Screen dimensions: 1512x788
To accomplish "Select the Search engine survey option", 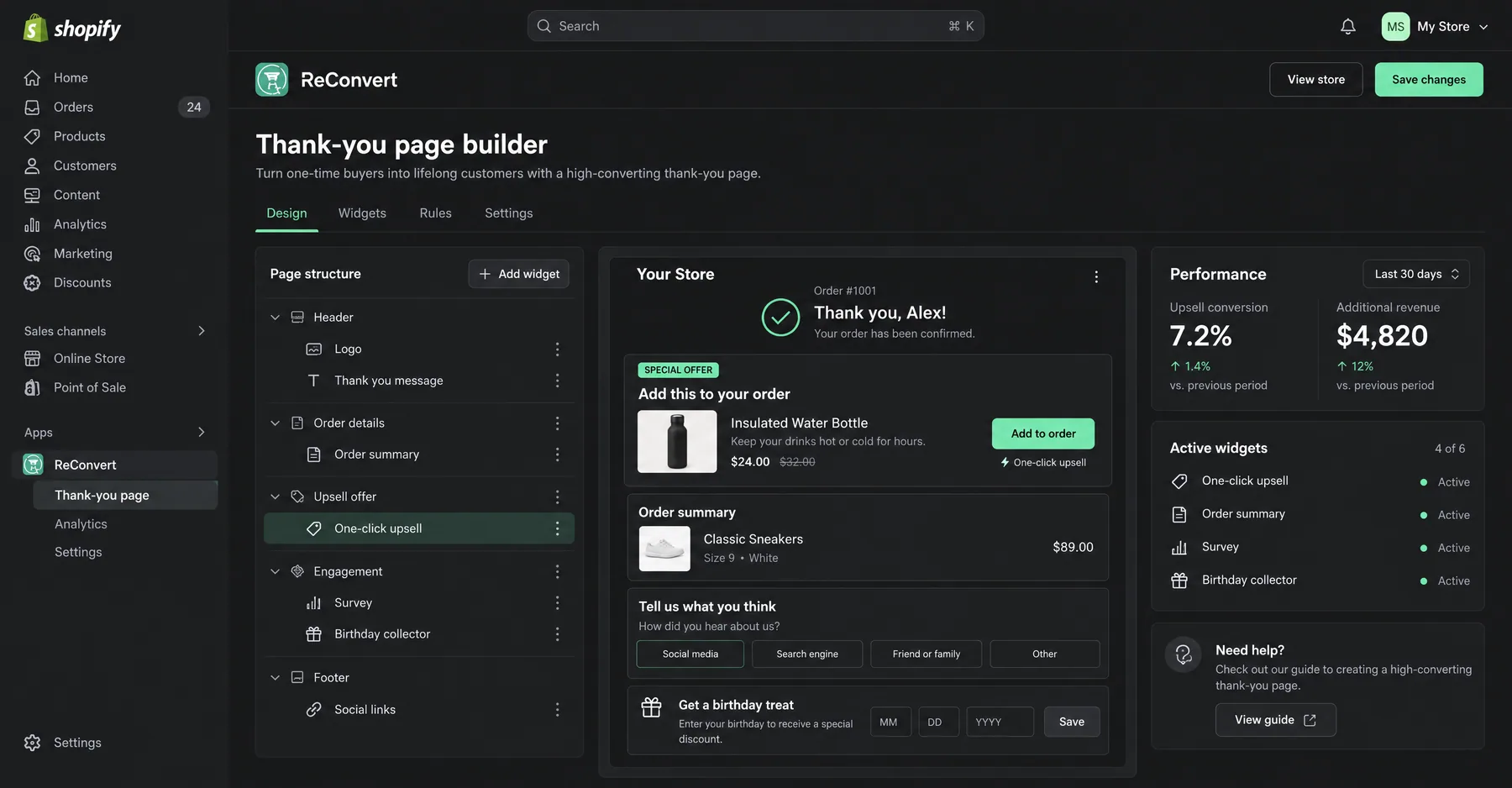I will click(x=807, y=654).
